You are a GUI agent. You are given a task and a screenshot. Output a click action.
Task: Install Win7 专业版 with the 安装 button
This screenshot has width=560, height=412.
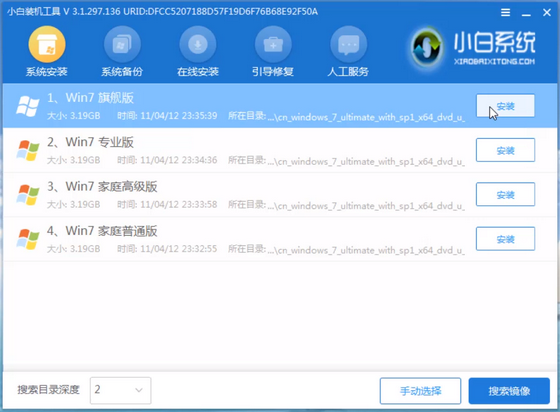click(505, 150)
